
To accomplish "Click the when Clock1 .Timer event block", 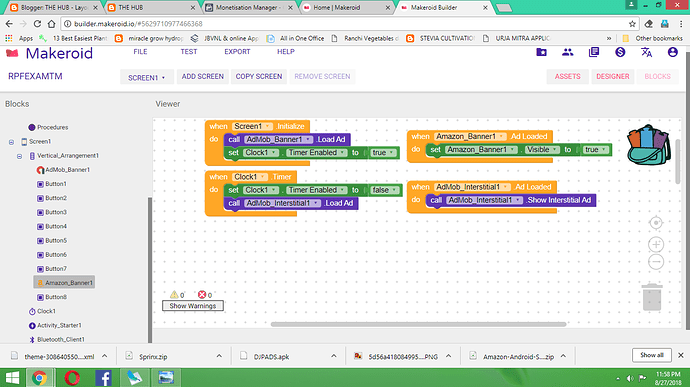I will [251, 177].
